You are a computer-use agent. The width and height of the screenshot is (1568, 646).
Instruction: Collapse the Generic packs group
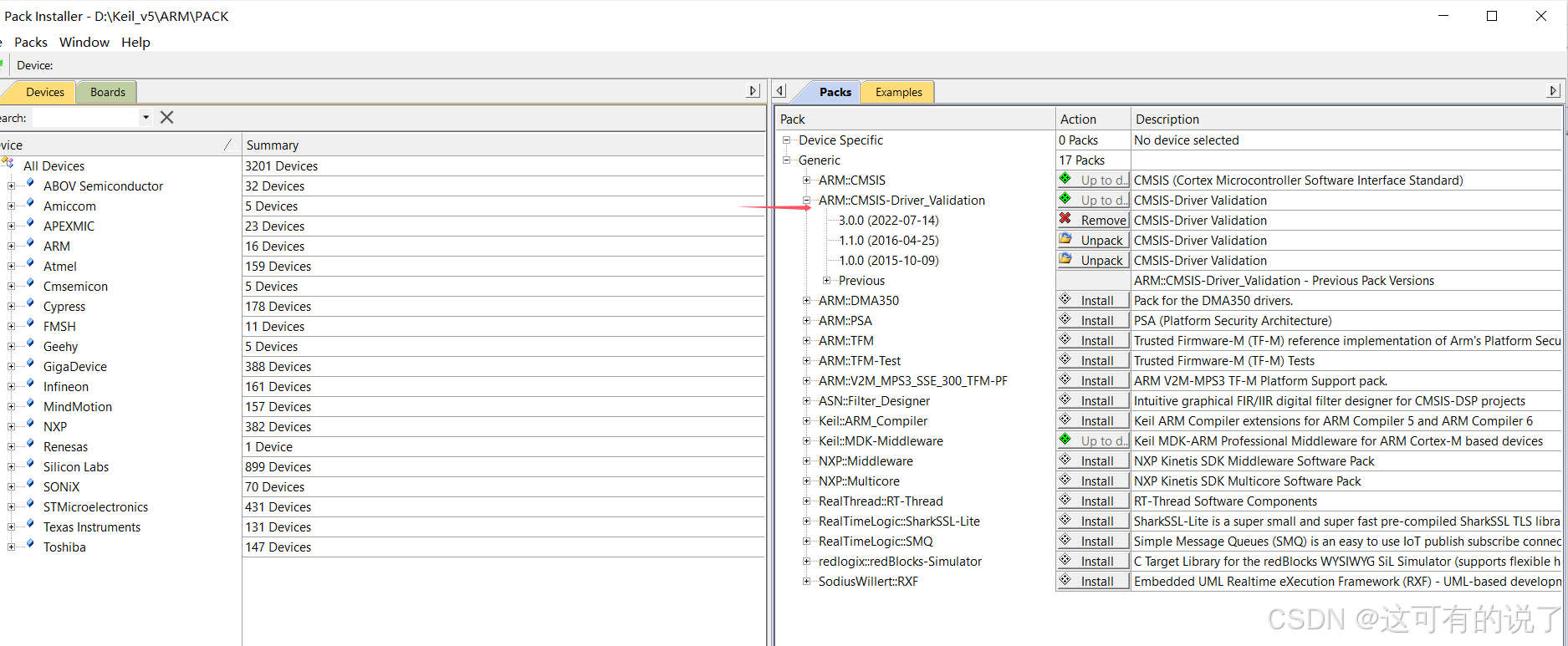786,160
